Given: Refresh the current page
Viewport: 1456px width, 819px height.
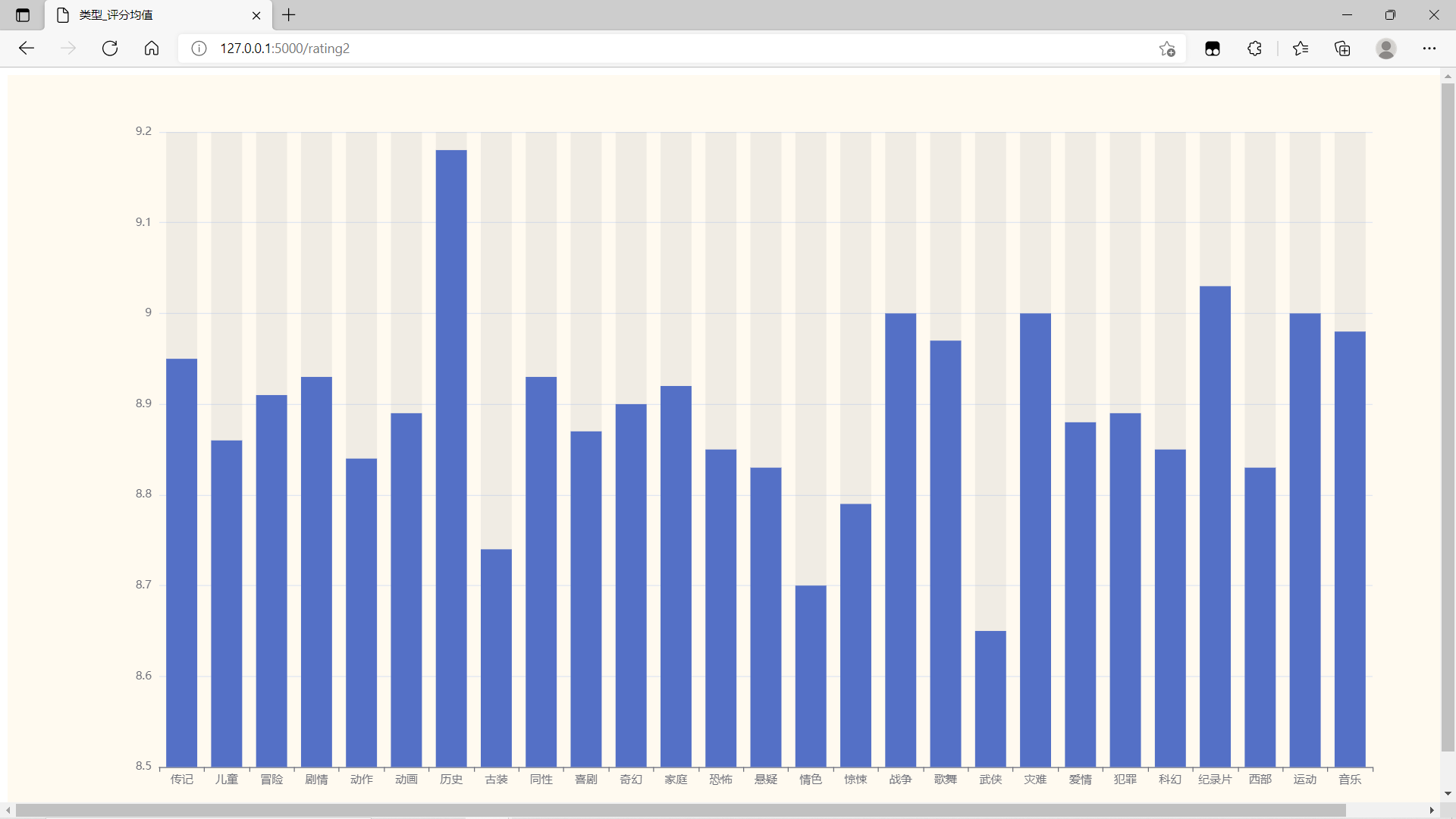Looking at the screenshot, I should (x=110, y=49).
